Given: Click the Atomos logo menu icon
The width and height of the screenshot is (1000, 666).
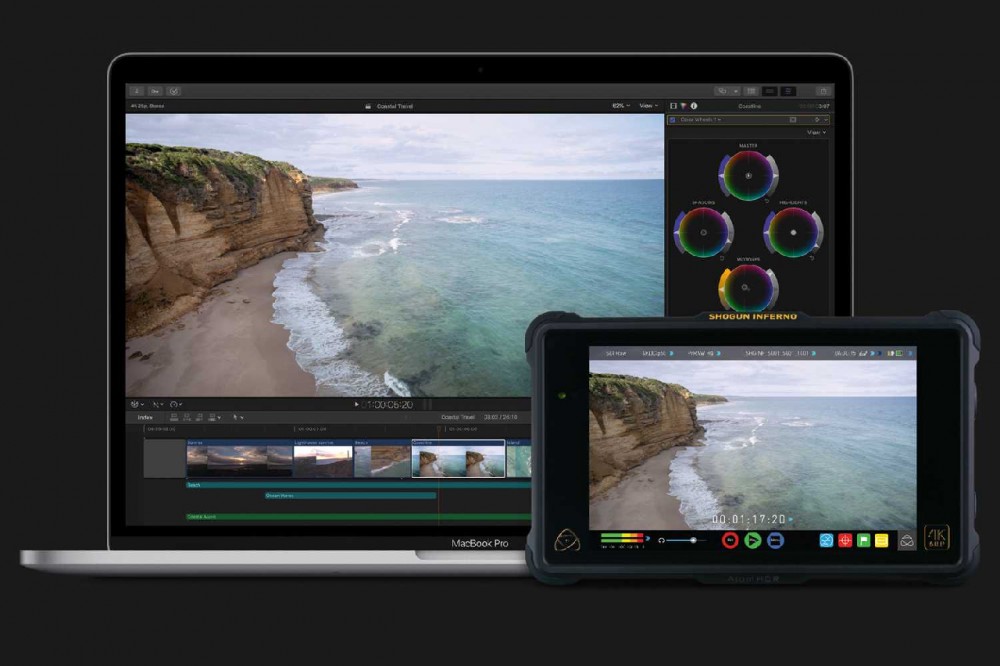Looking at the screenshot, I should coord(568,540).
